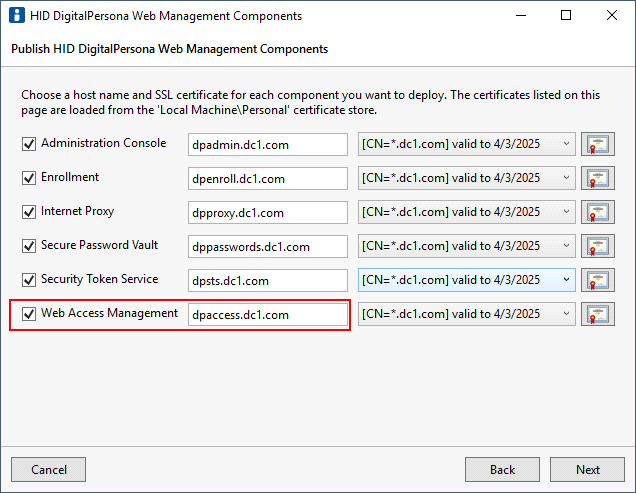Expand certificate dropdown for Security Token Service

click(x=466, y=280)
